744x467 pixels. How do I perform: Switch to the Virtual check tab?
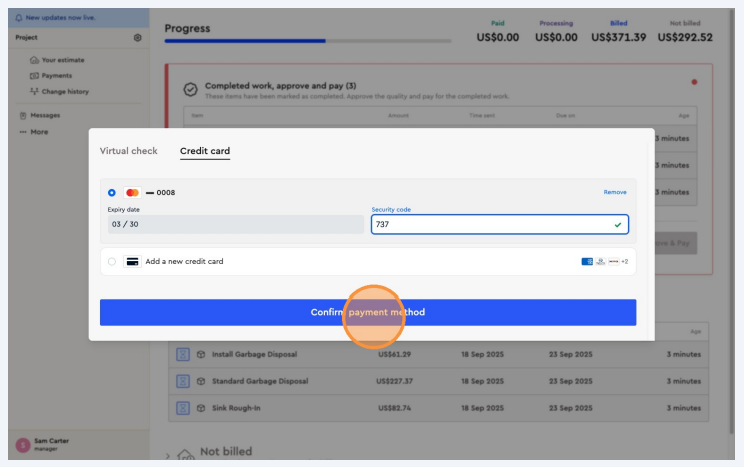pyautogui.click(x=128, y=151)
